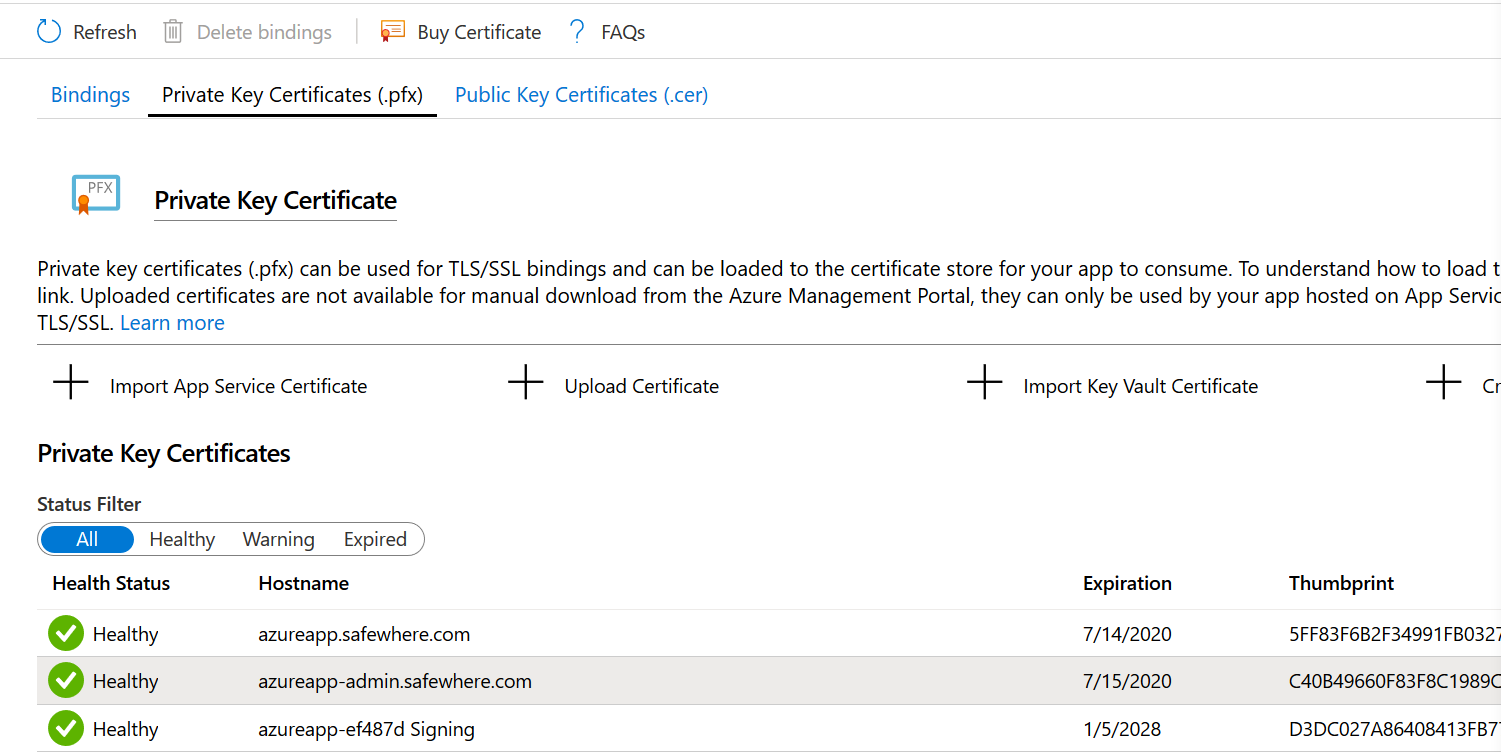Click the Buy Certificate badge icon
The height and width of the screenshot is (752, 1501).
pos(392,32)
